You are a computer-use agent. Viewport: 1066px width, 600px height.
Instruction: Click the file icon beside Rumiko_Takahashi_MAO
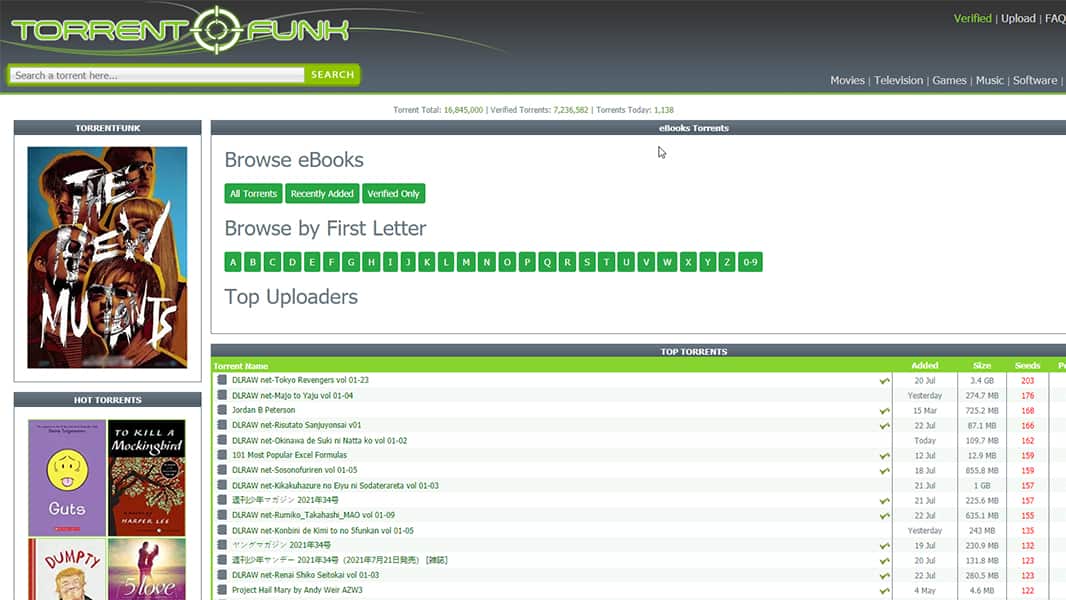(x=222, y=514)
